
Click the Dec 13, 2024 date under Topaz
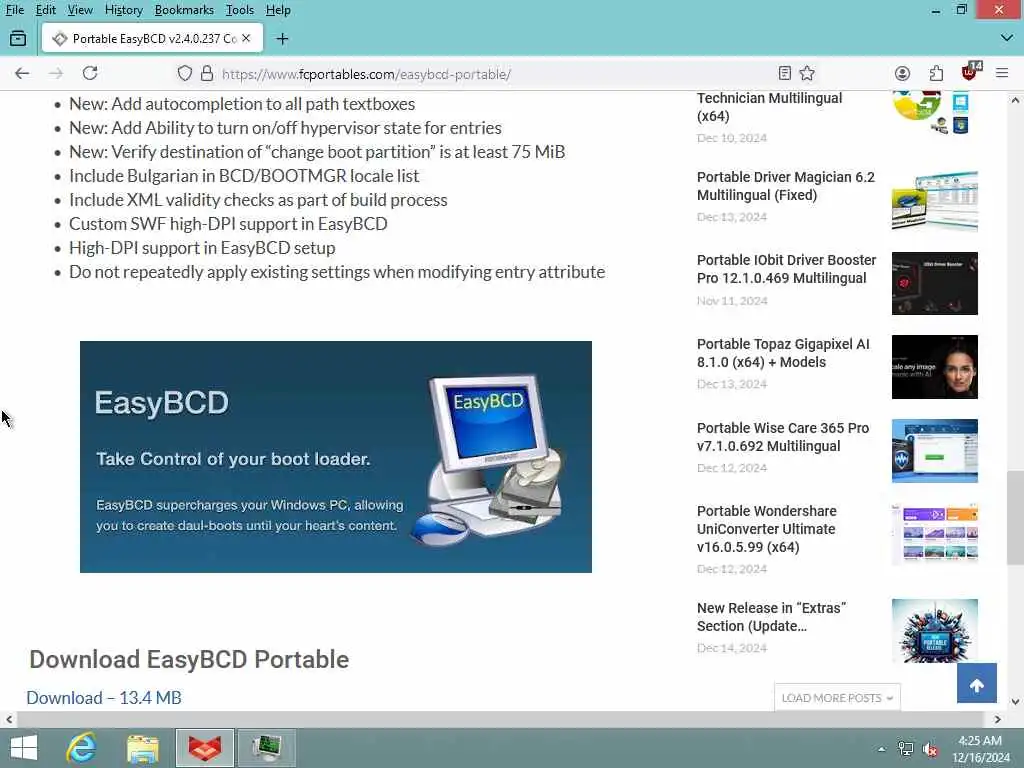click(x=731, y=384)
